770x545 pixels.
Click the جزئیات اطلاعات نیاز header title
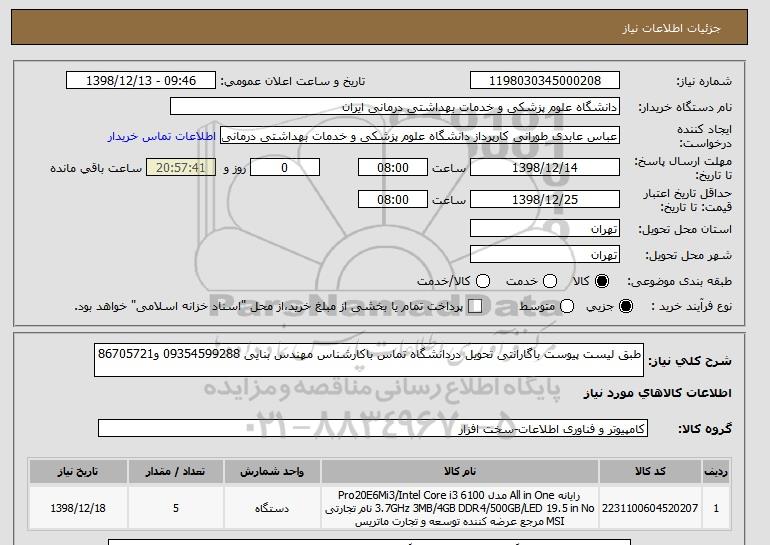point(671,28)
